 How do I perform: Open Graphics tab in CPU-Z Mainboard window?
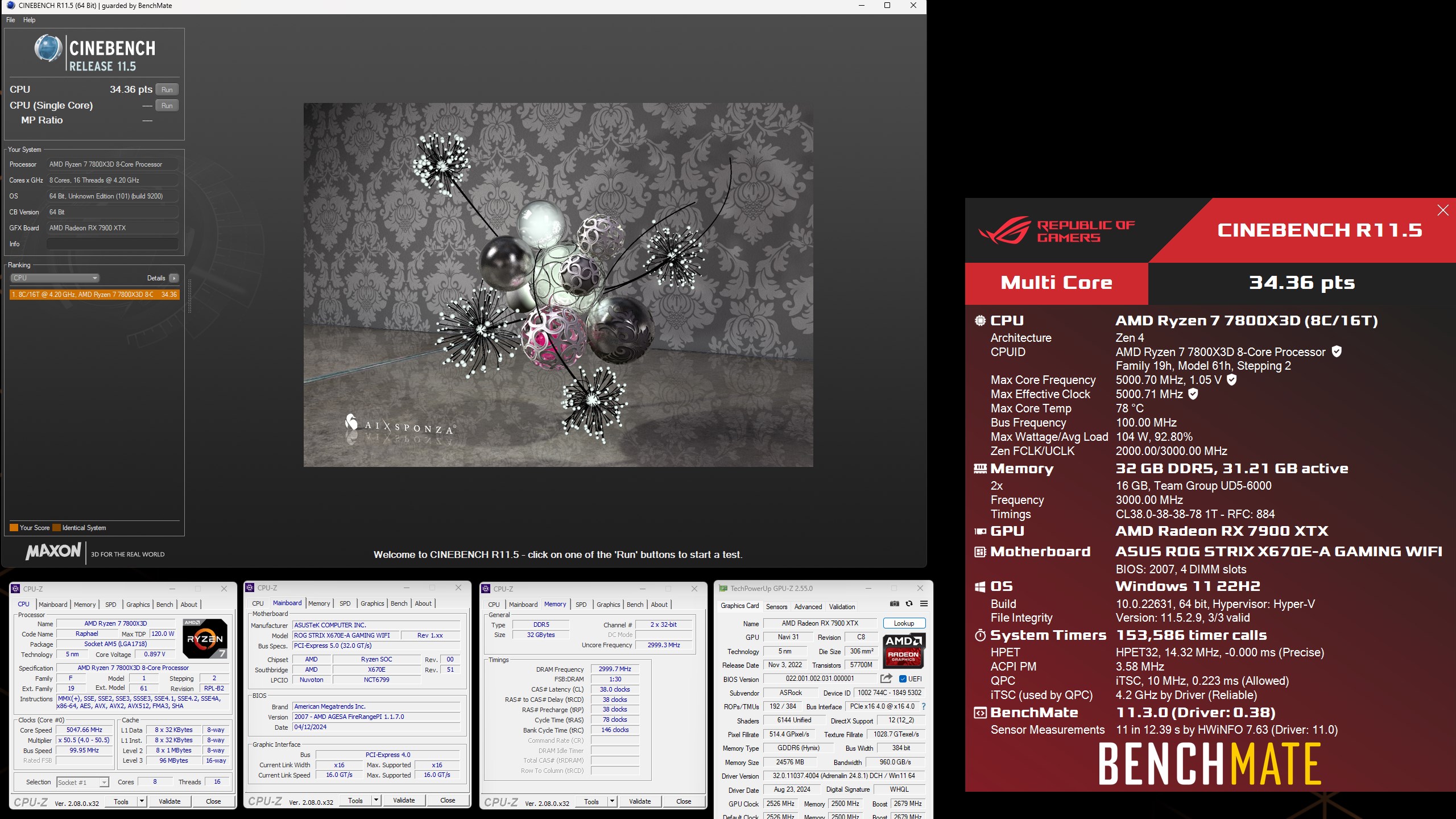pyautogui.click(x=372, y=603)
